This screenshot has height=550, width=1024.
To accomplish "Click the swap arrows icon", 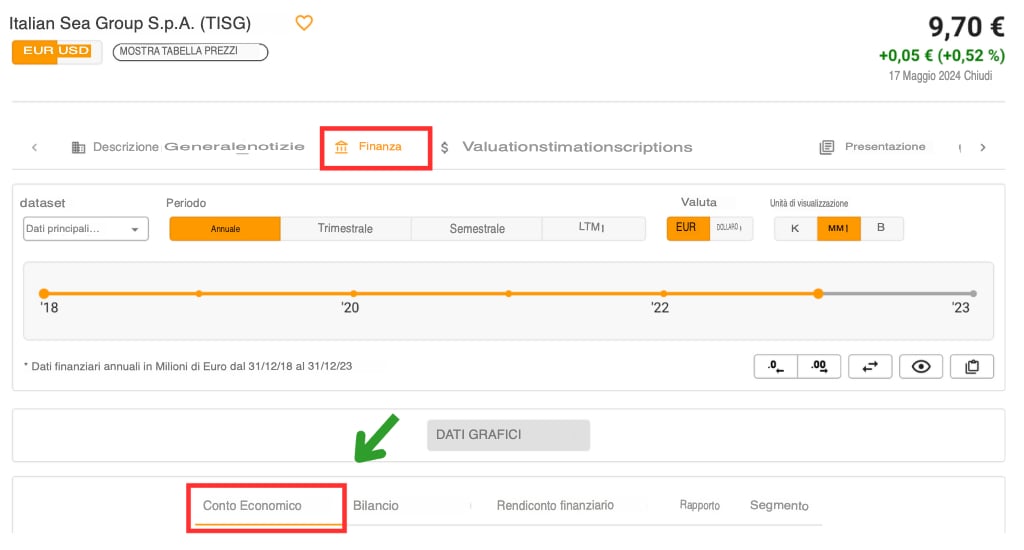I will coord(870,367).
